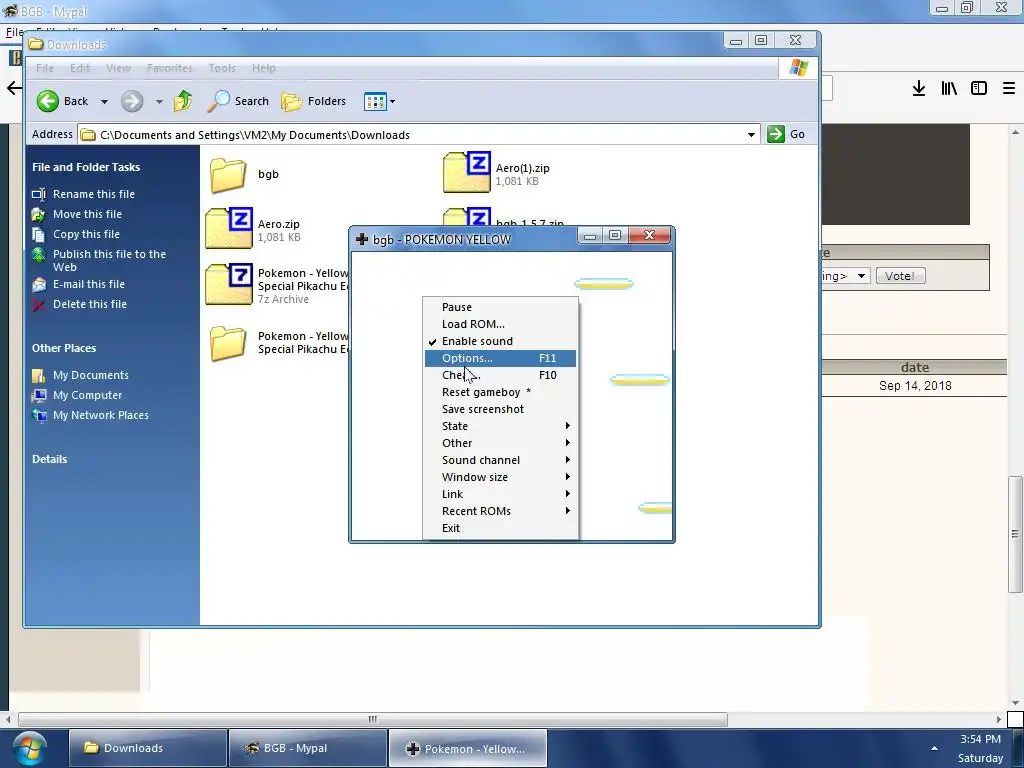Viewport: 1024px width, 768px height.
Task: Open Back button history dropdown arrow
Action: (x=104, y=102)
